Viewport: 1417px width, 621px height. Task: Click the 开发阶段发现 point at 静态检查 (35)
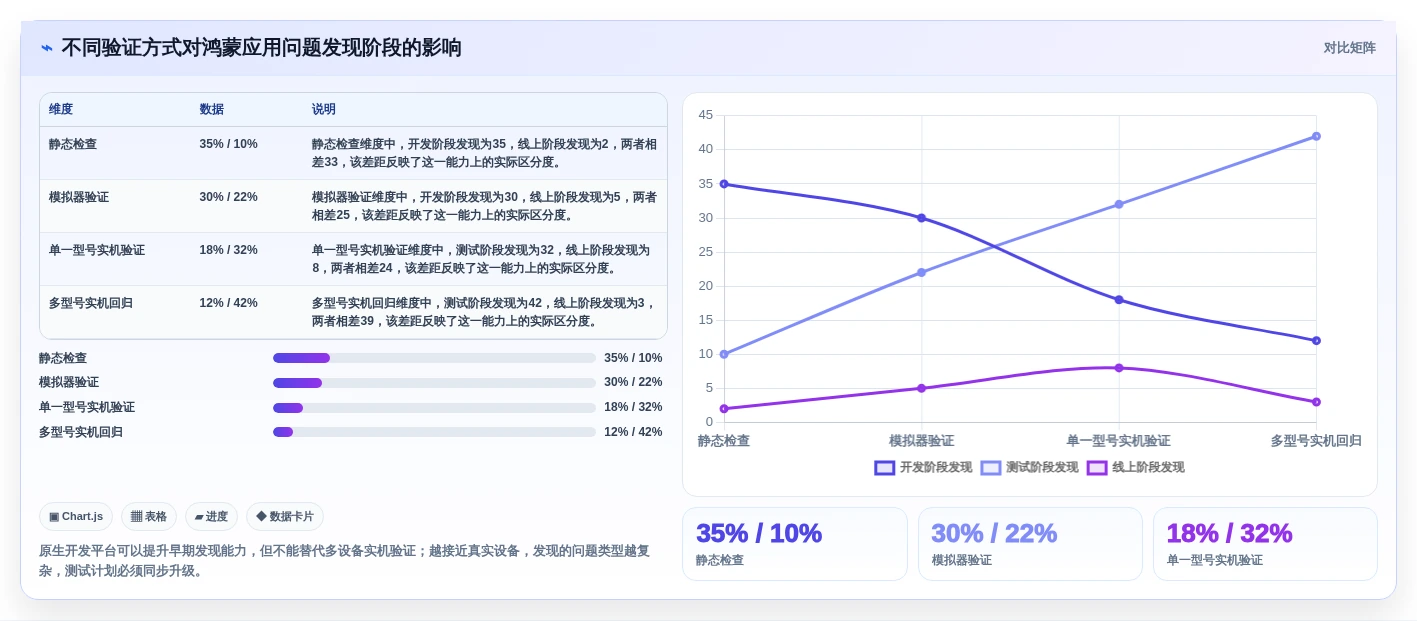point(724,184)
